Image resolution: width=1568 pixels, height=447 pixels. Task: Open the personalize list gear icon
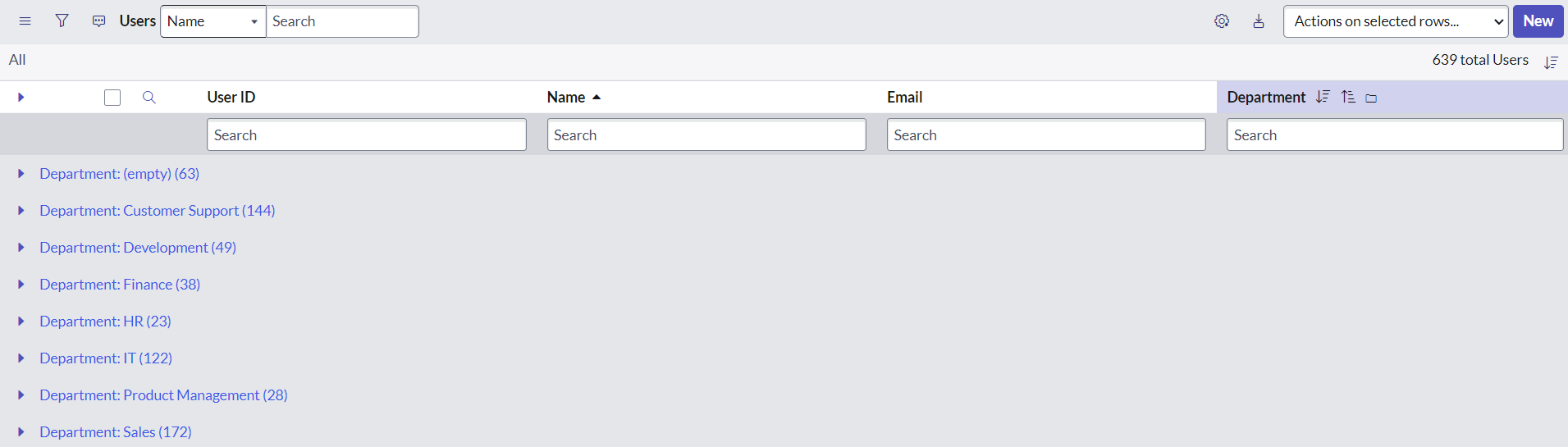[1222, 21]
